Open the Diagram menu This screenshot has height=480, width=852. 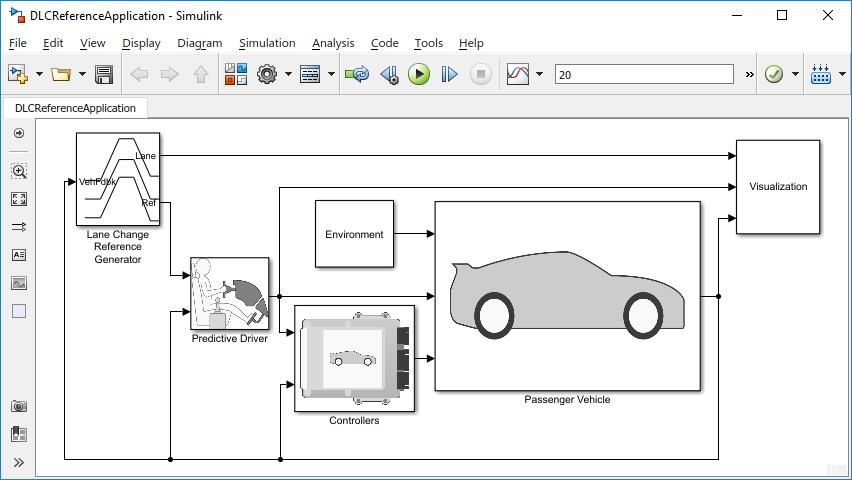click(x=199, y=43)
